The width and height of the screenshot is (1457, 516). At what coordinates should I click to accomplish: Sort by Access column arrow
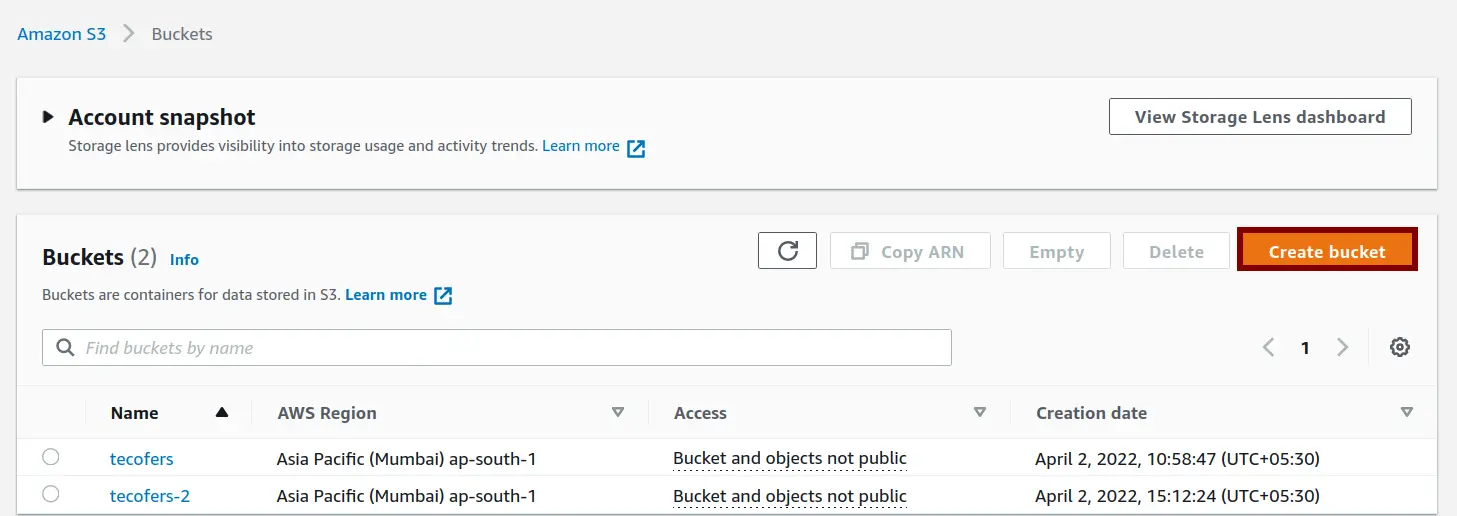[980, 412]
